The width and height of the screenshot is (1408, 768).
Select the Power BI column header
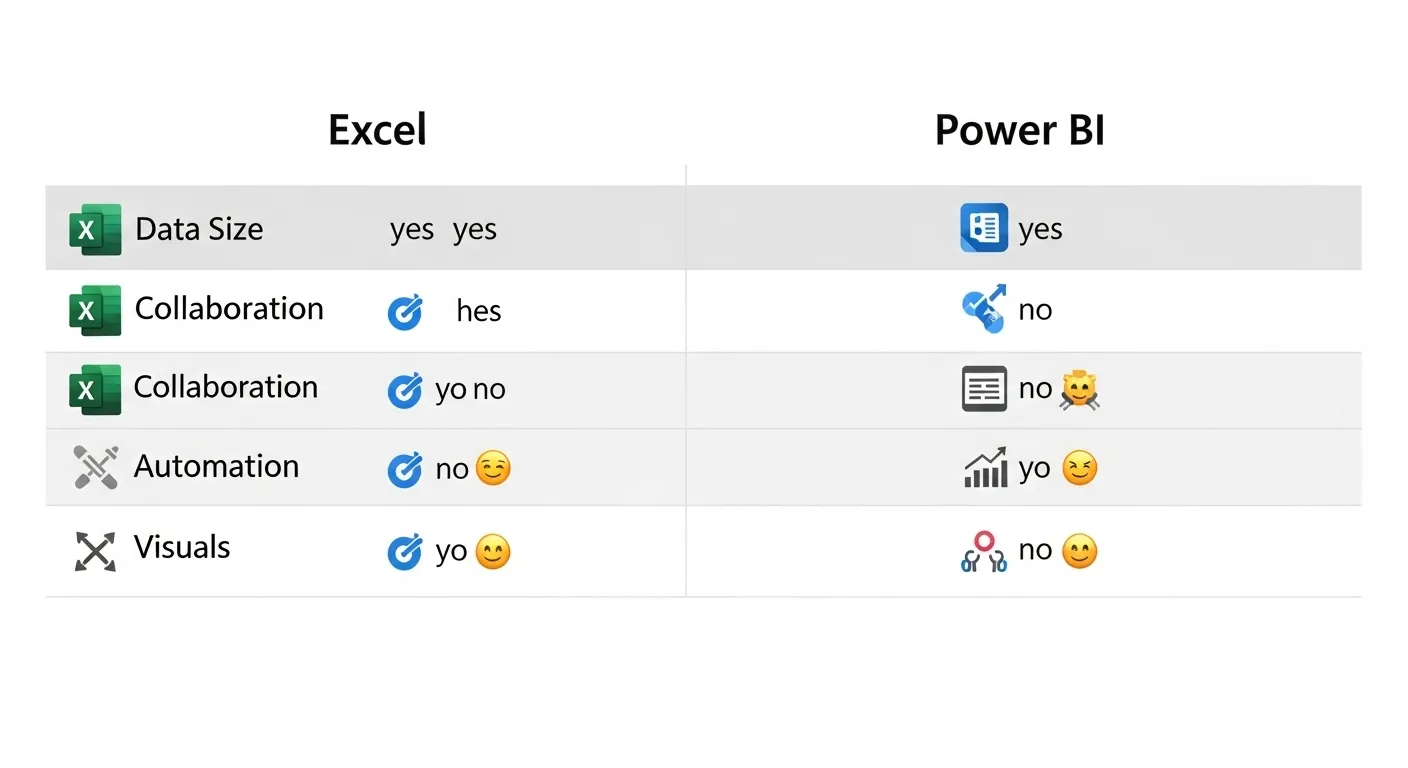[1019, 130]
